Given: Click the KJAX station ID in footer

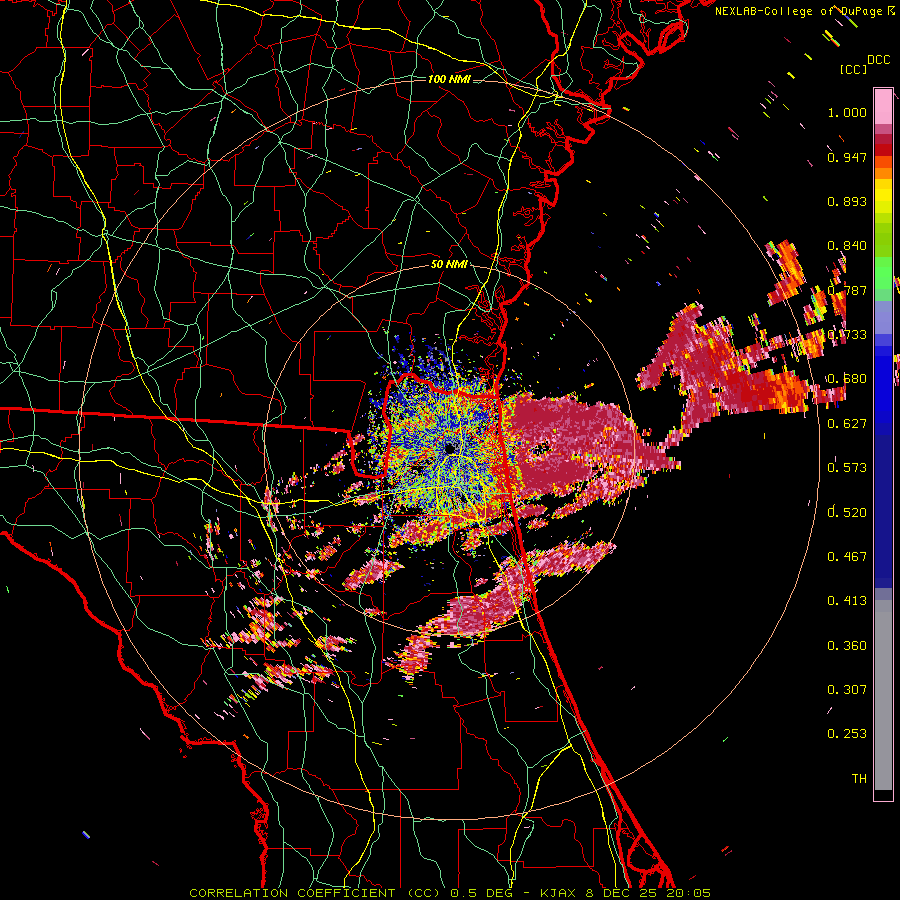Looking at the screenshot, I should tap(558, 893).
